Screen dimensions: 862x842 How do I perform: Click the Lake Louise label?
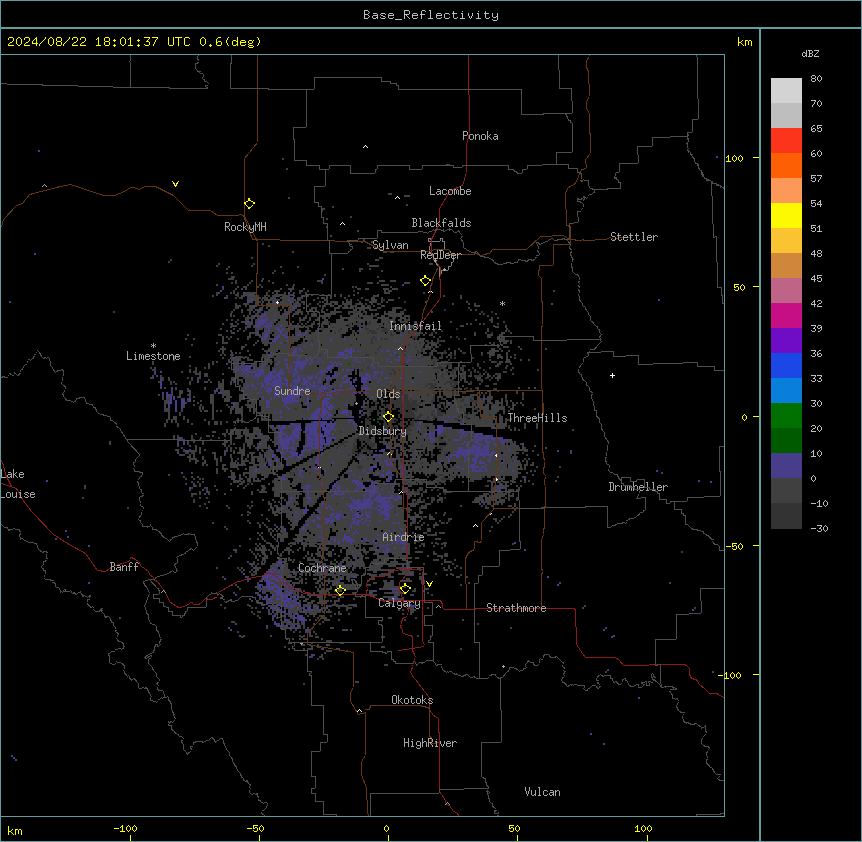point(18,484)
